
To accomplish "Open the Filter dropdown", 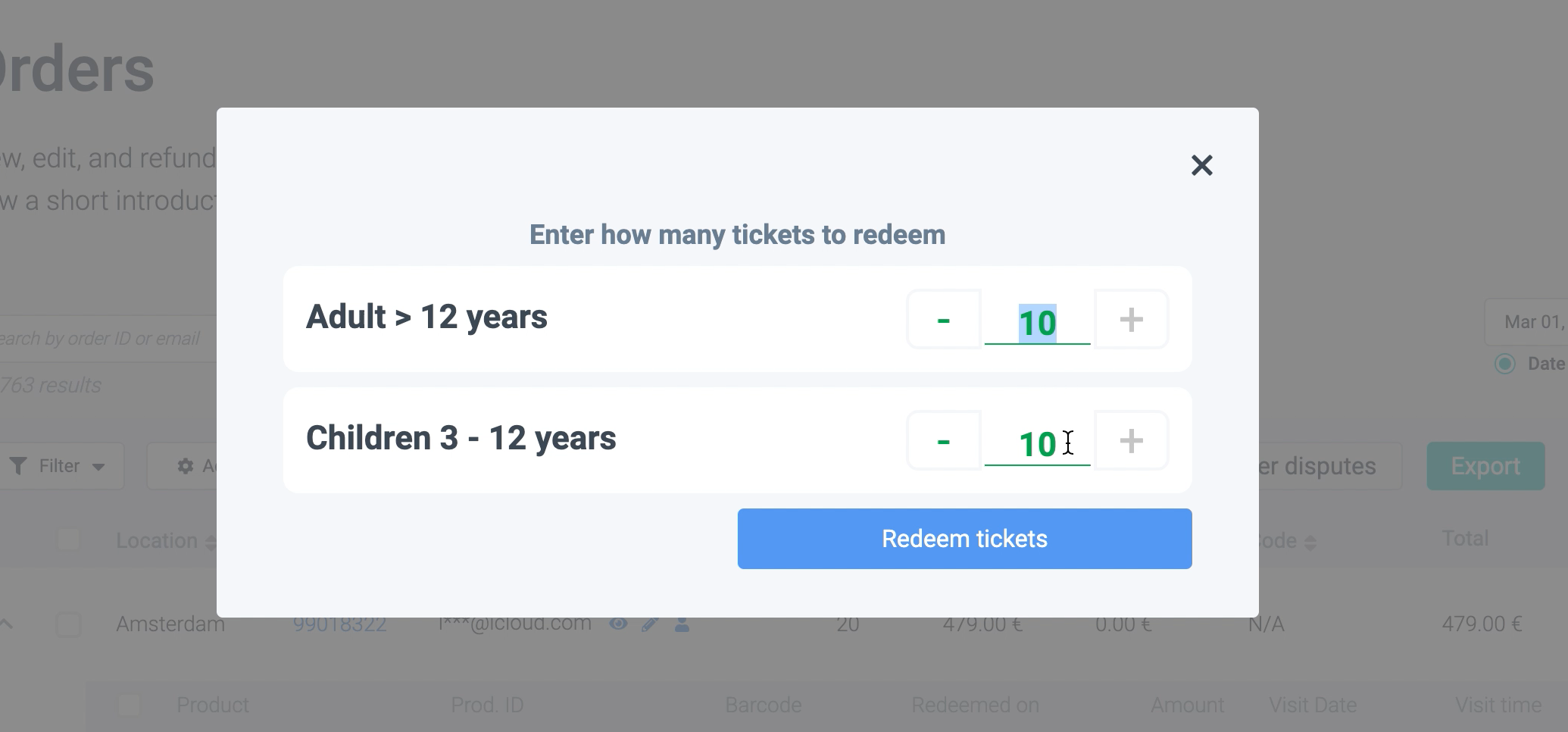I will point(59,466).
